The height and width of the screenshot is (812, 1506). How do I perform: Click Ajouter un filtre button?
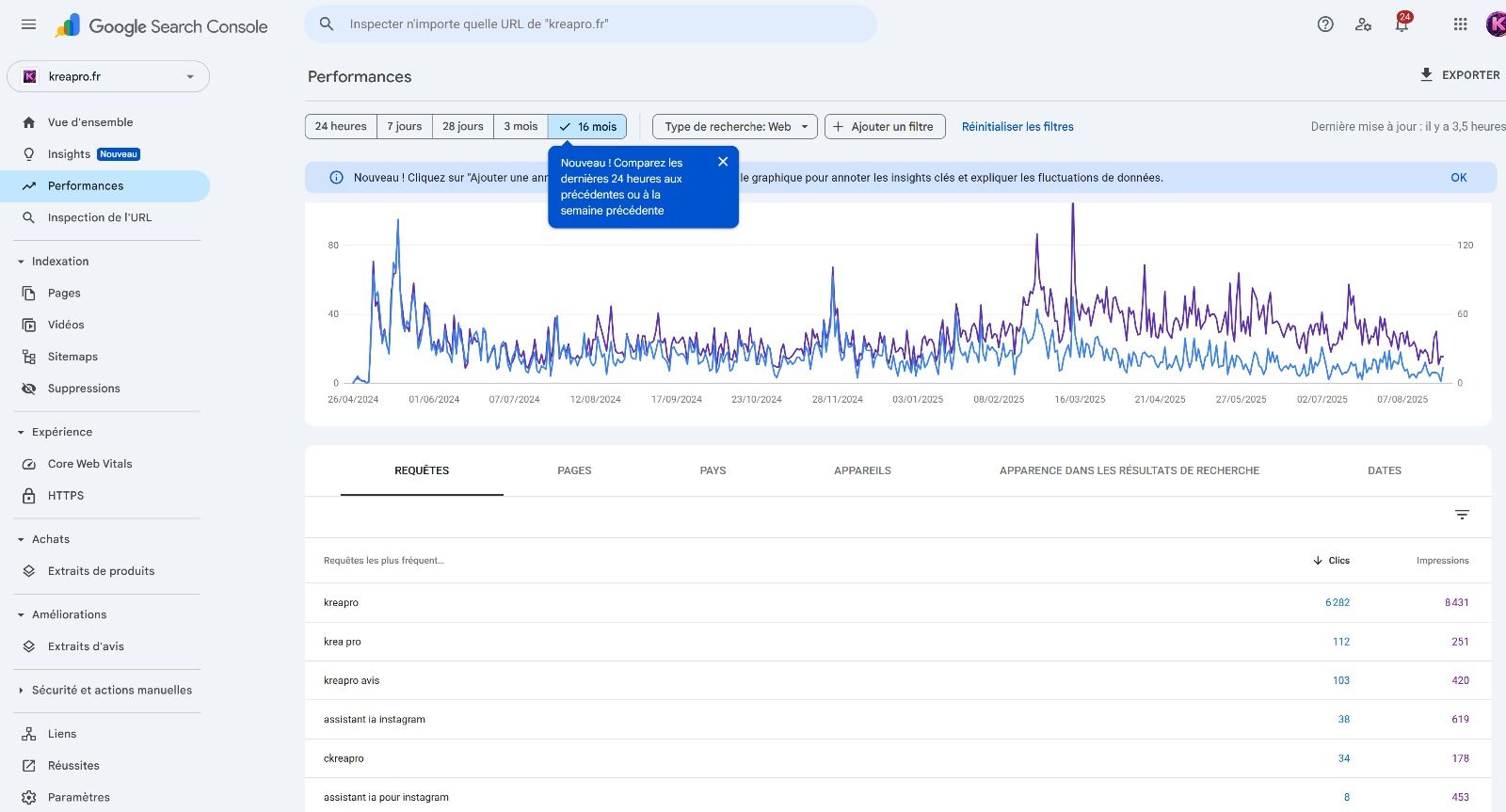[x=885, y=126]
